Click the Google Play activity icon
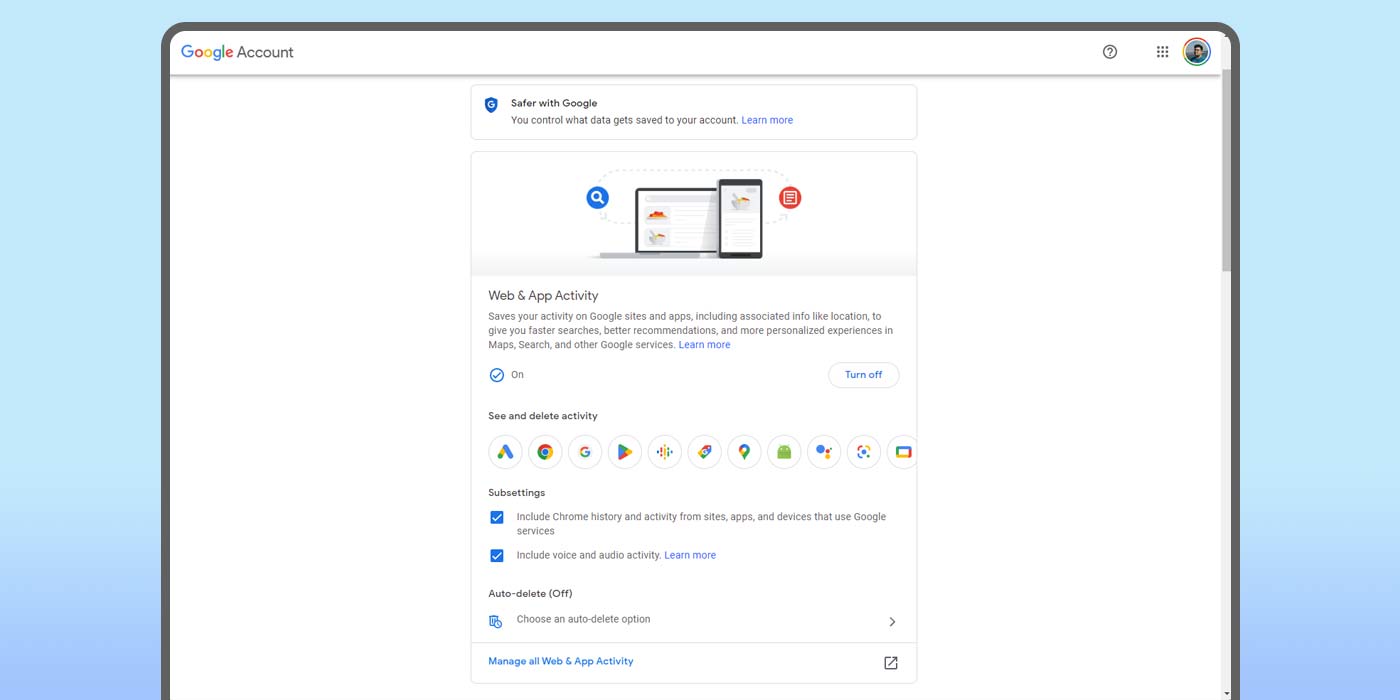This screenshot has width=1400, height=700. coord(625,452)
